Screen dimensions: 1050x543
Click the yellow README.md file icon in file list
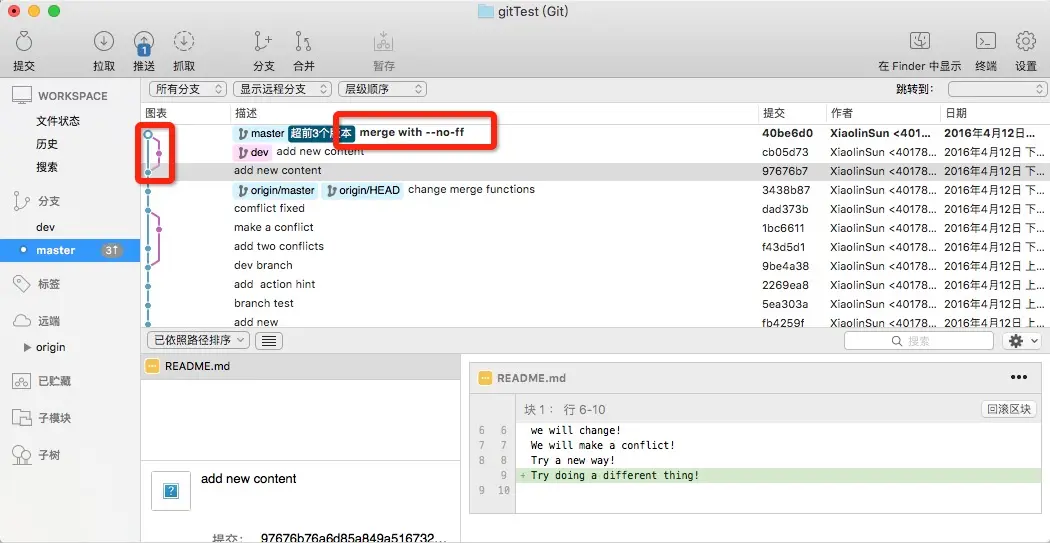tap(153, 366)
